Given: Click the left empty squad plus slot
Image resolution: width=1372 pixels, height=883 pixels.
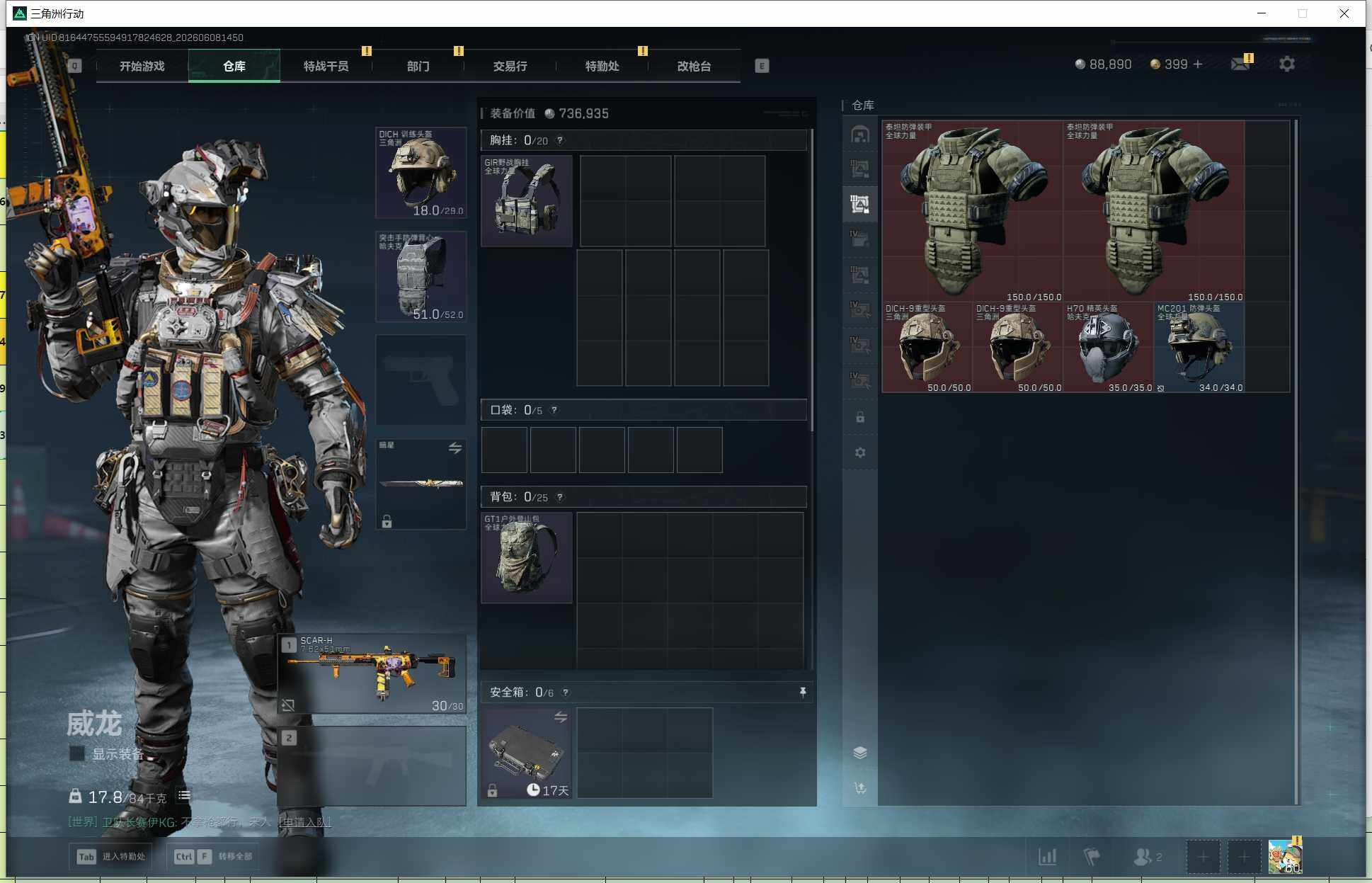Looking at the screenshot, I should click(1203, 858).
